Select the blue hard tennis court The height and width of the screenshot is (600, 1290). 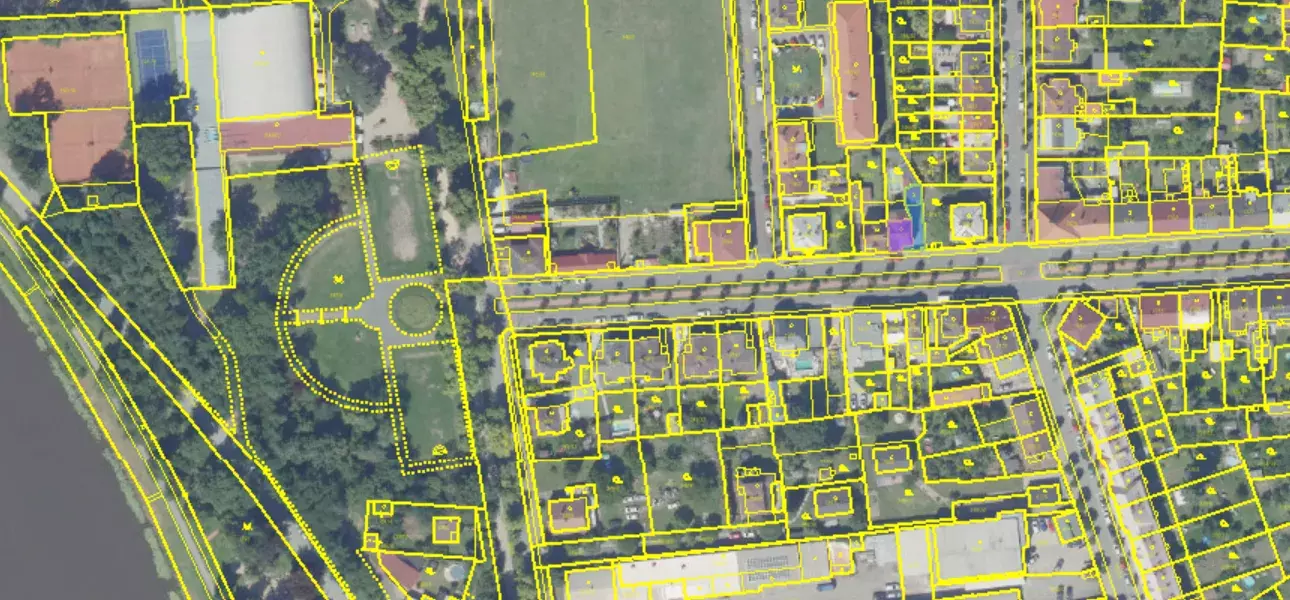pos(153,56)
